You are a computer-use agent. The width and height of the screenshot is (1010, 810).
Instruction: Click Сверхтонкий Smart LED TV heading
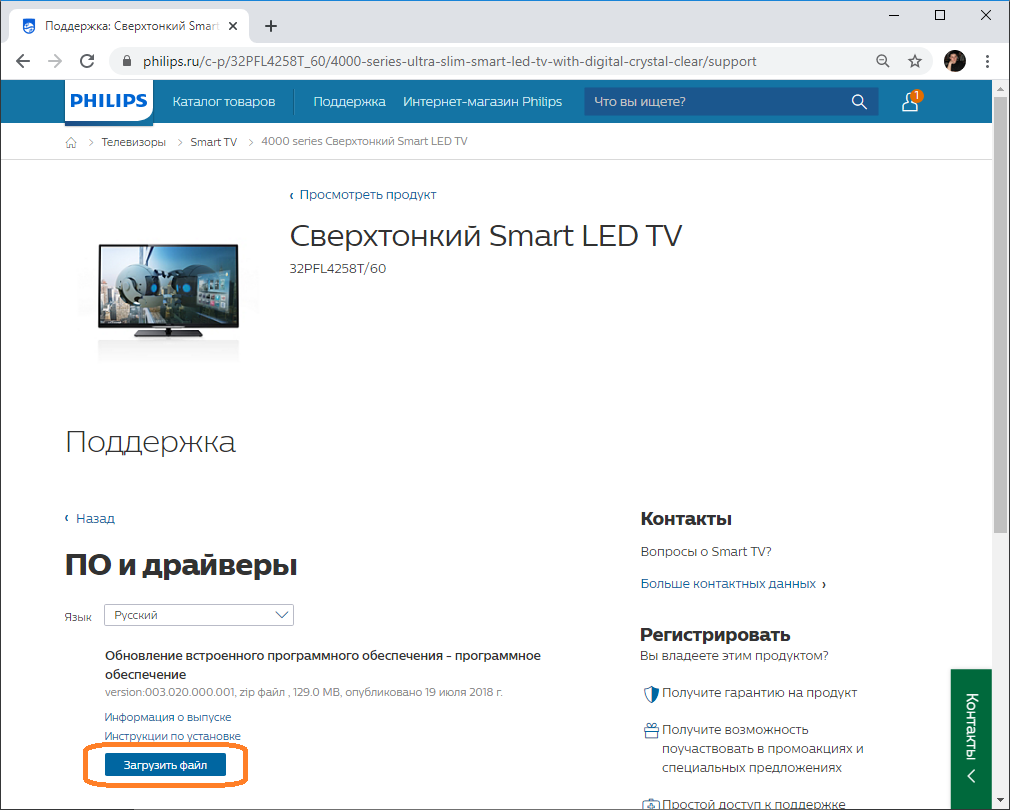[486, 236]
